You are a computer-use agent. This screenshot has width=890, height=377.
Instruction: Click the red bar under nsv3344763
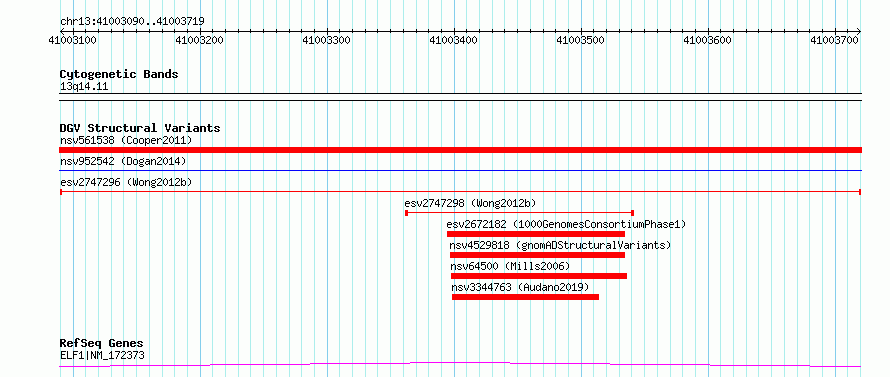click(525, 297)
